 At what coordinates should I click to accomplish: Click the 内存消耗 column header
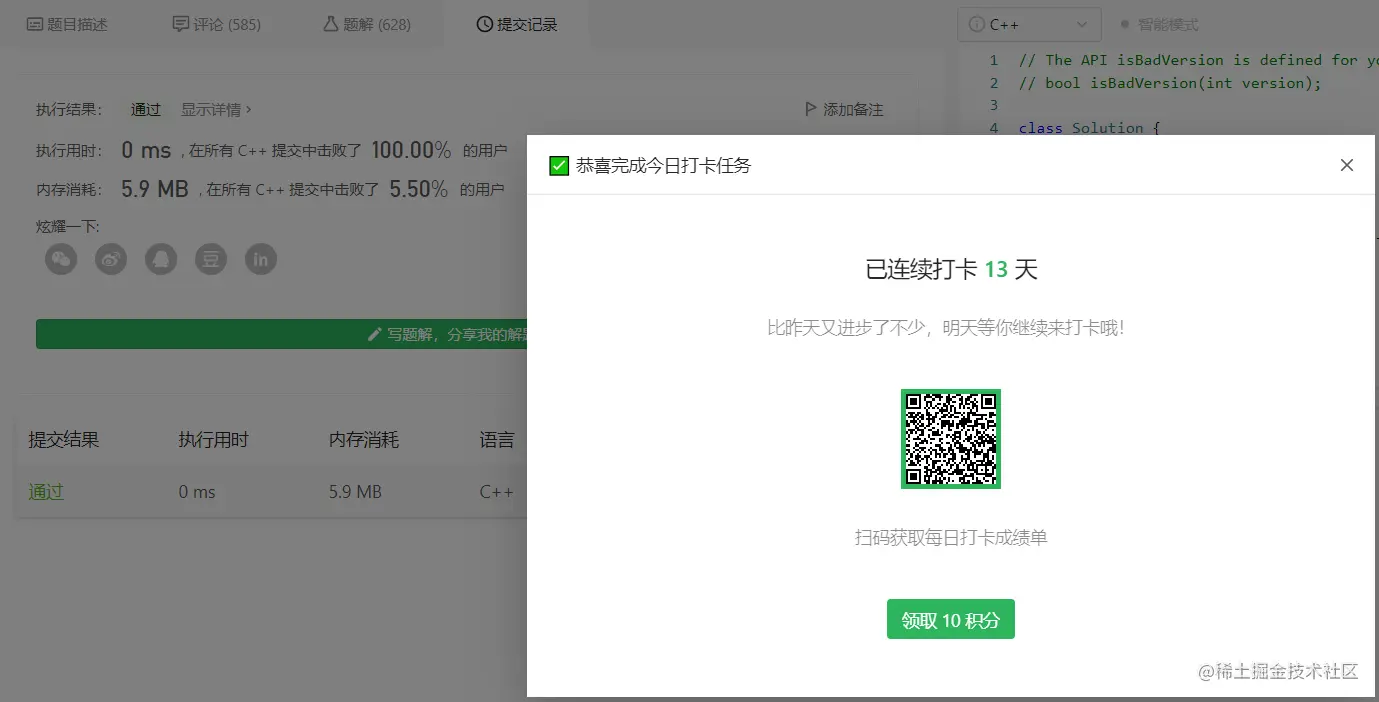[364, 439]
